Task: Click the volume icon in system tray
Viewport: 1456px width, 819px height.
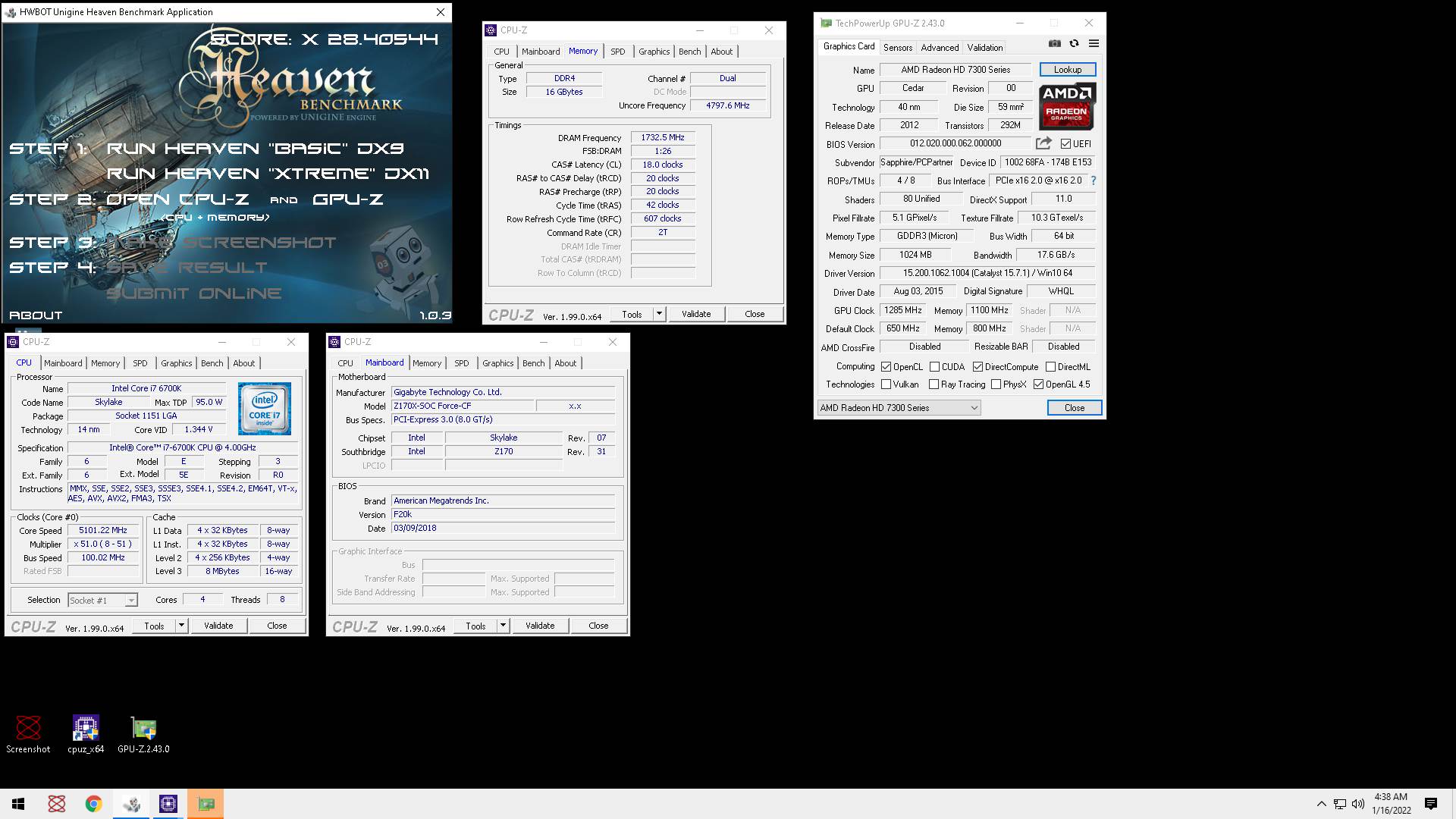Action: [1357, 804]
